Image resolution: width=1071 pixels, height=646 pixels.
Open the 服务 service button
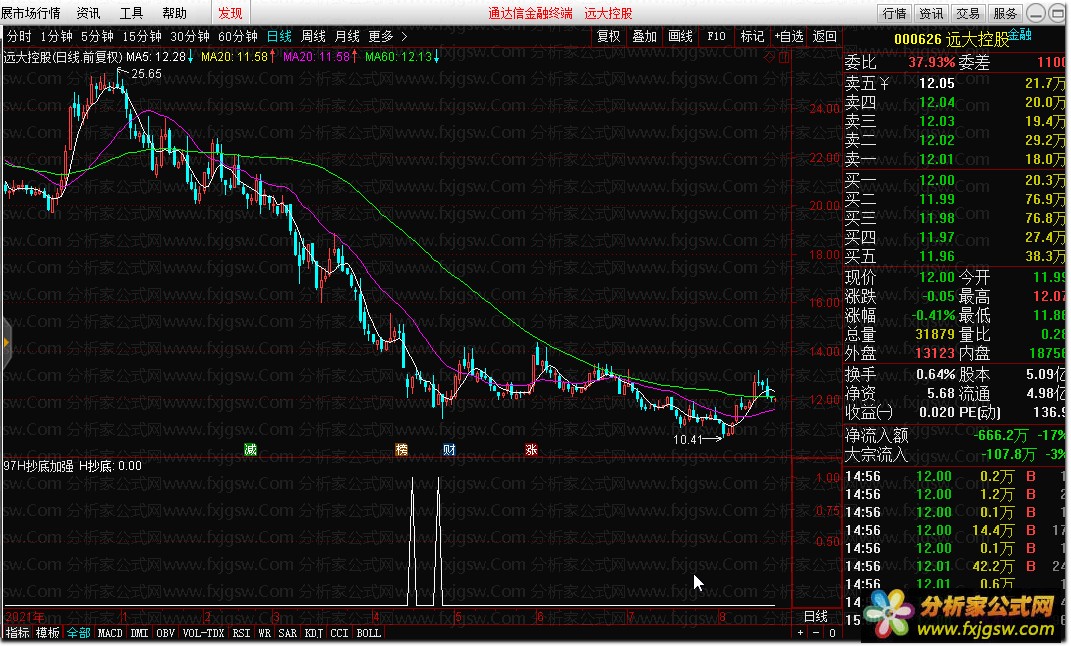(1005, 13)
